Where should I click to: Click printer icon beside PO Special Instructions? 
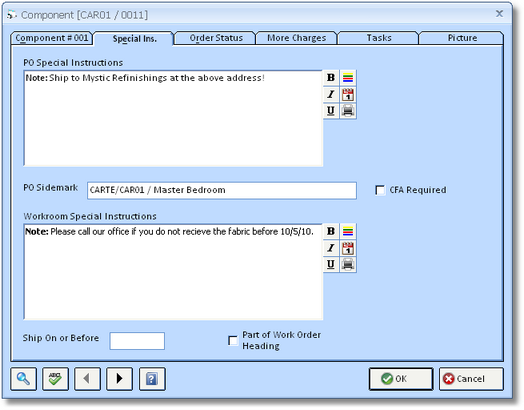348,111
